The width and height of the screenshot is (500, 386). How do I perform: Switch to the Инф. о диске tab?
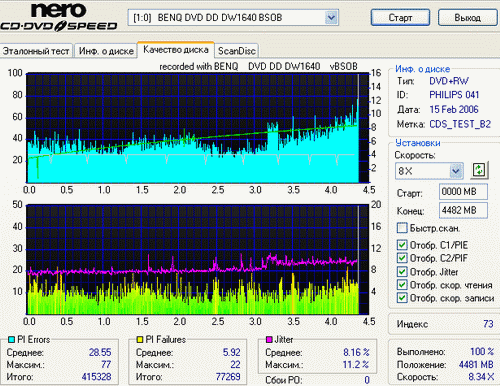[106, 51]
